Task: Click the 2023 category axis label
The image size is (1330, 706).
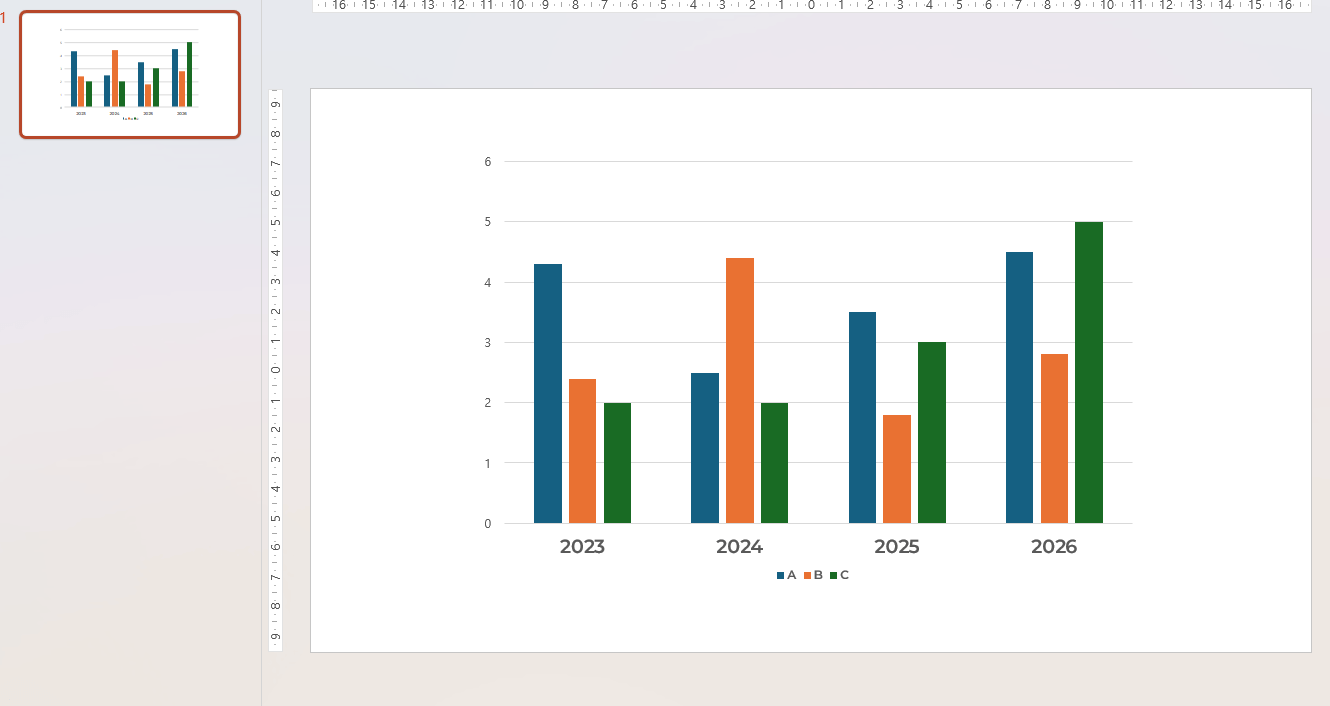Action: (584, 547)
